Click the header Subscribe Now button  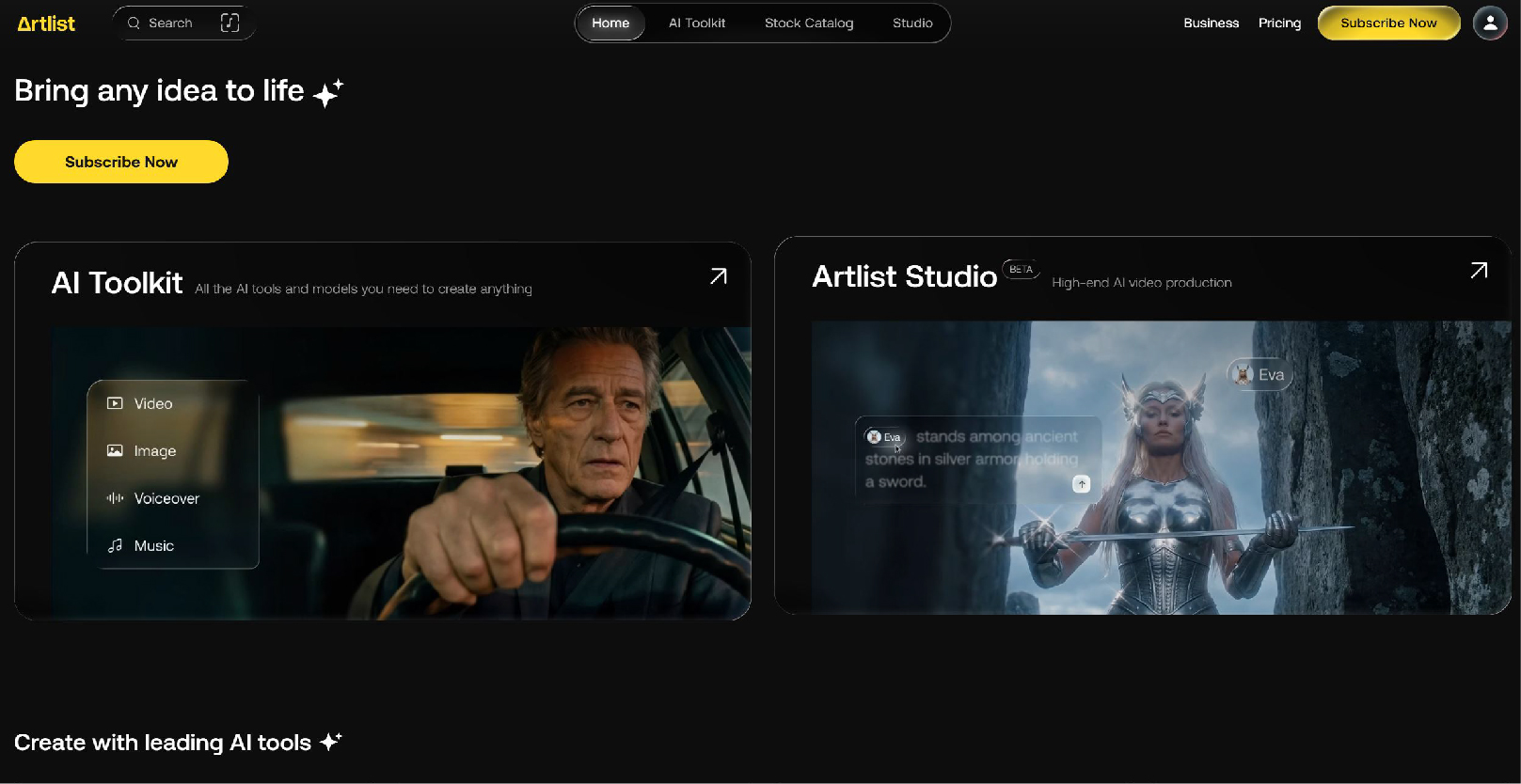click(x=1388, y=23)
